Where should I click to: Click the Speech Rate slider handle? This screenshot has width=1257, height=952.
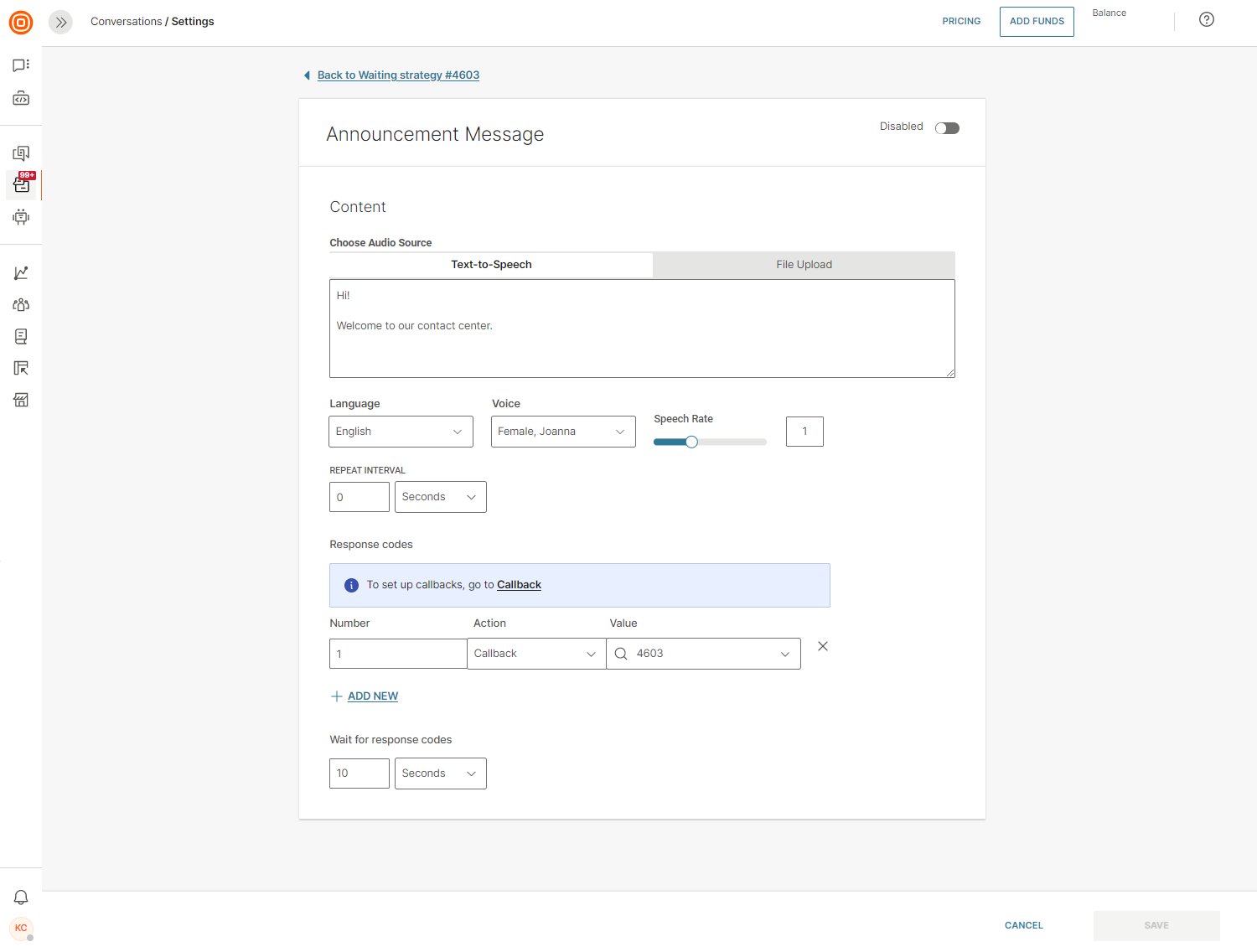tap(691, 442)
